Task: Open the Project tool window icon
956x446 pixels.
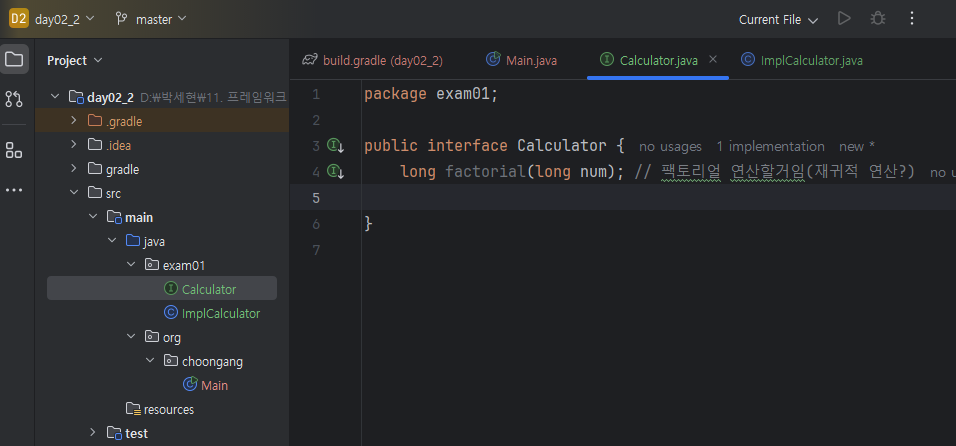Action: [14, 59]
